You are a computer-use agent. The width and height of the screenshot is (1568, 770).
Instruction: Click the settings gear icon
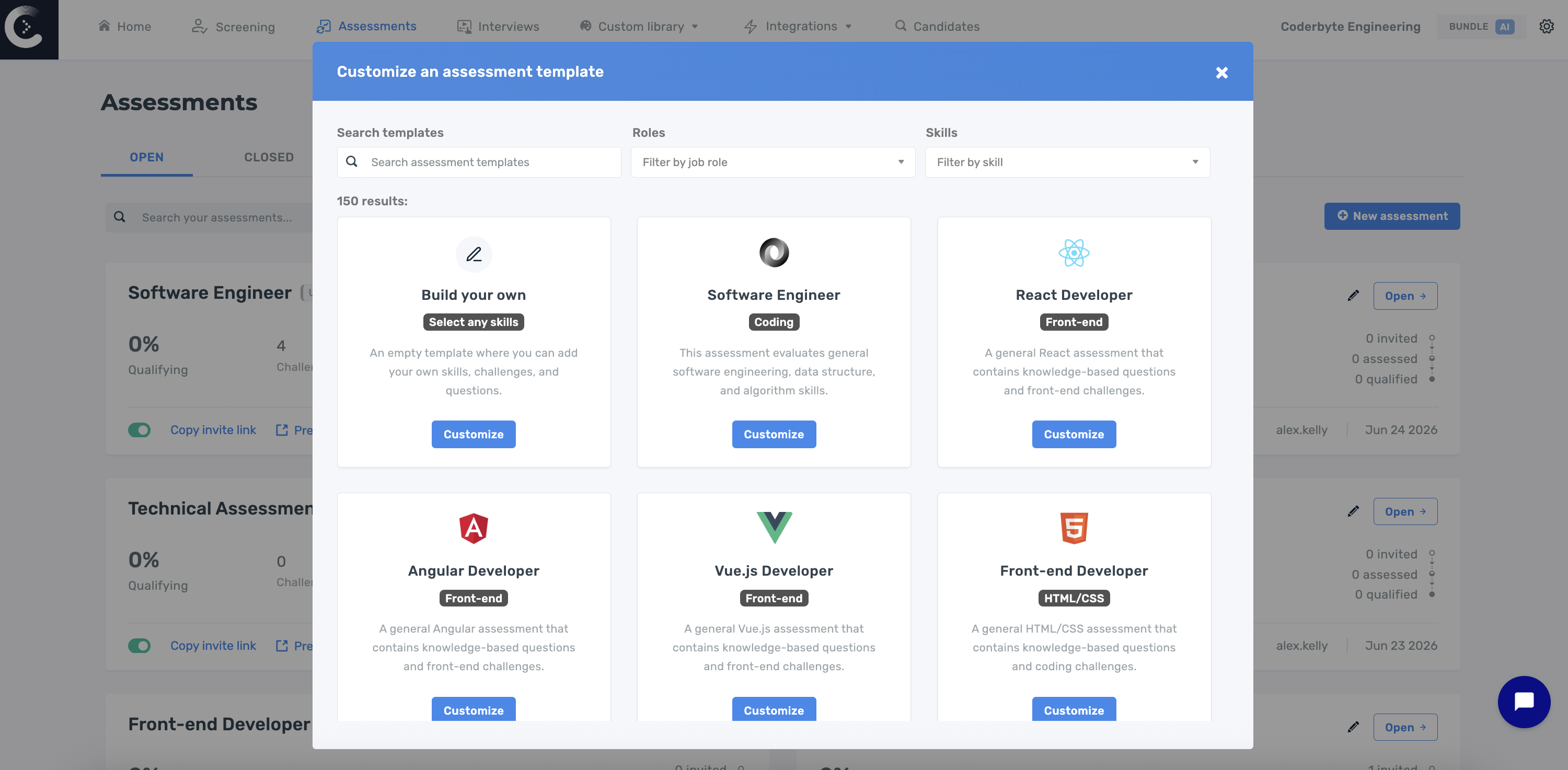point(1546,26)
